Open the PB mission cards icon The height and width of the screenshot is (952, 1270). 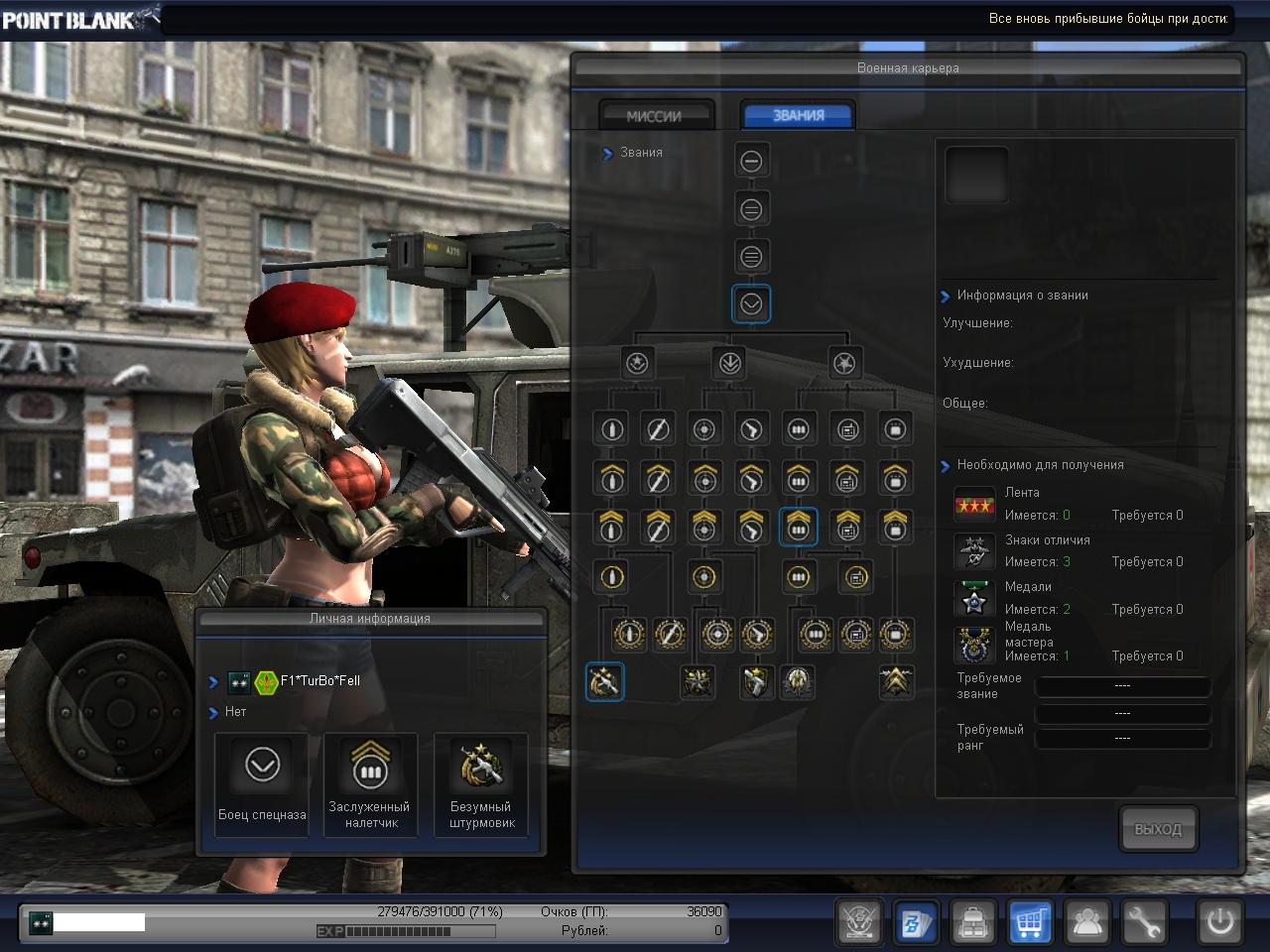916,923
